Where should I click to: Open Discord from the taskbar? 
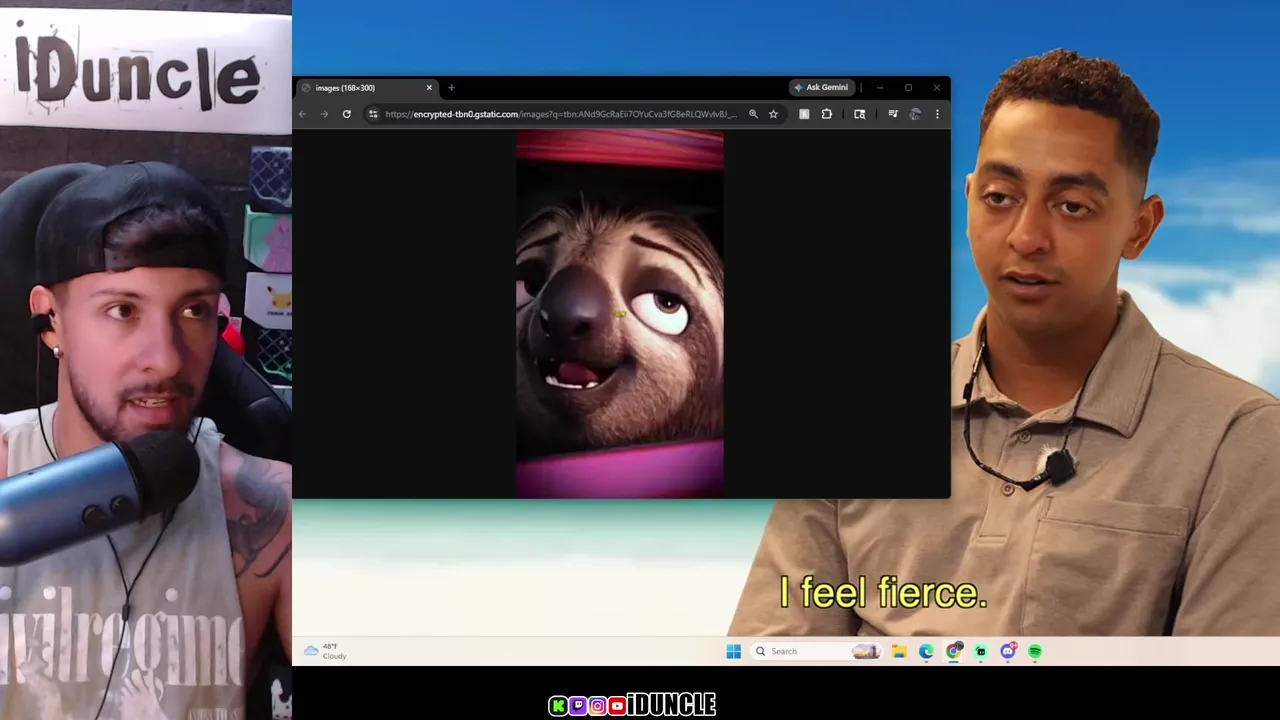pos(1008,652)
